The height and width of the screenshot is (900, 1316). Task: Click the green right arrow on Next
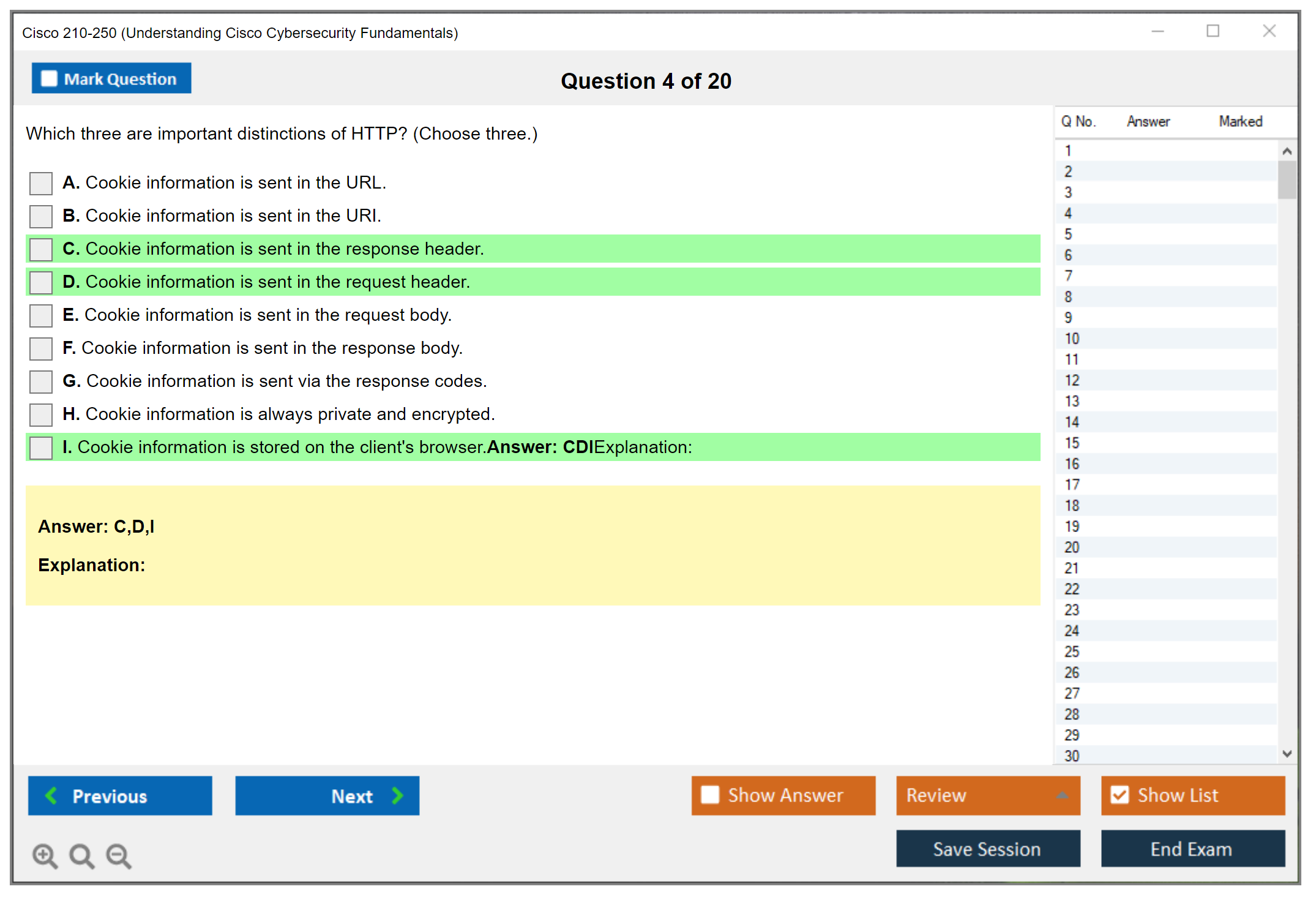coord(397,795)
